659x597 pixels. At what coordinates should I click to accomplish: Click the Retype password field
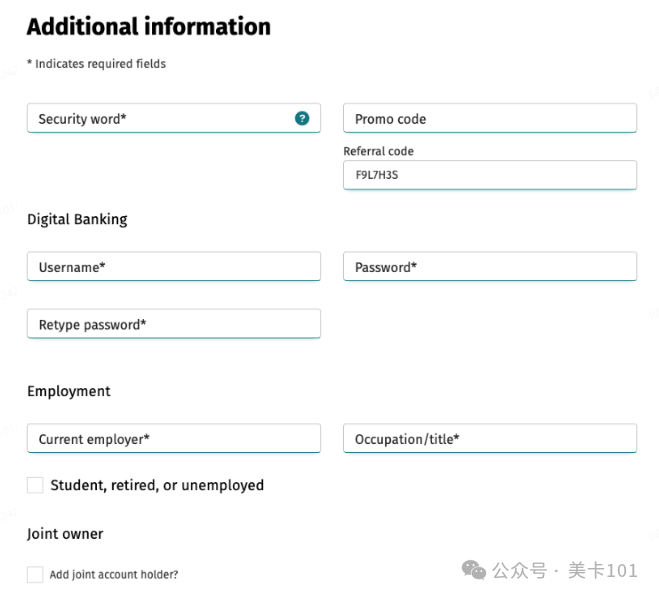click(173, 324)
